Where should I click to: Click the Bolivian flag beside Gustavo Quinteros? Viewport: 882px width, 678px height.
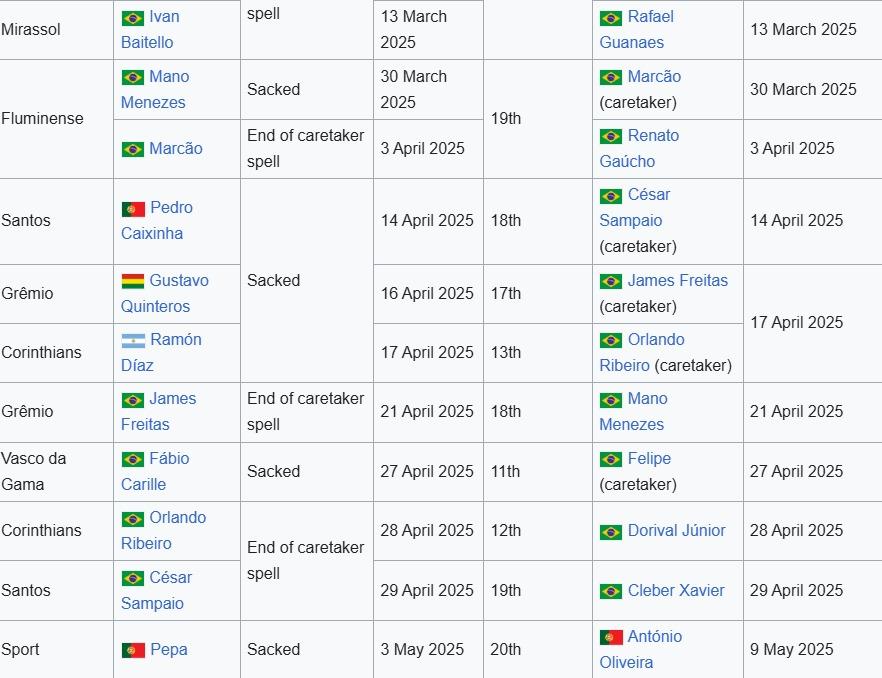[133, 281]
